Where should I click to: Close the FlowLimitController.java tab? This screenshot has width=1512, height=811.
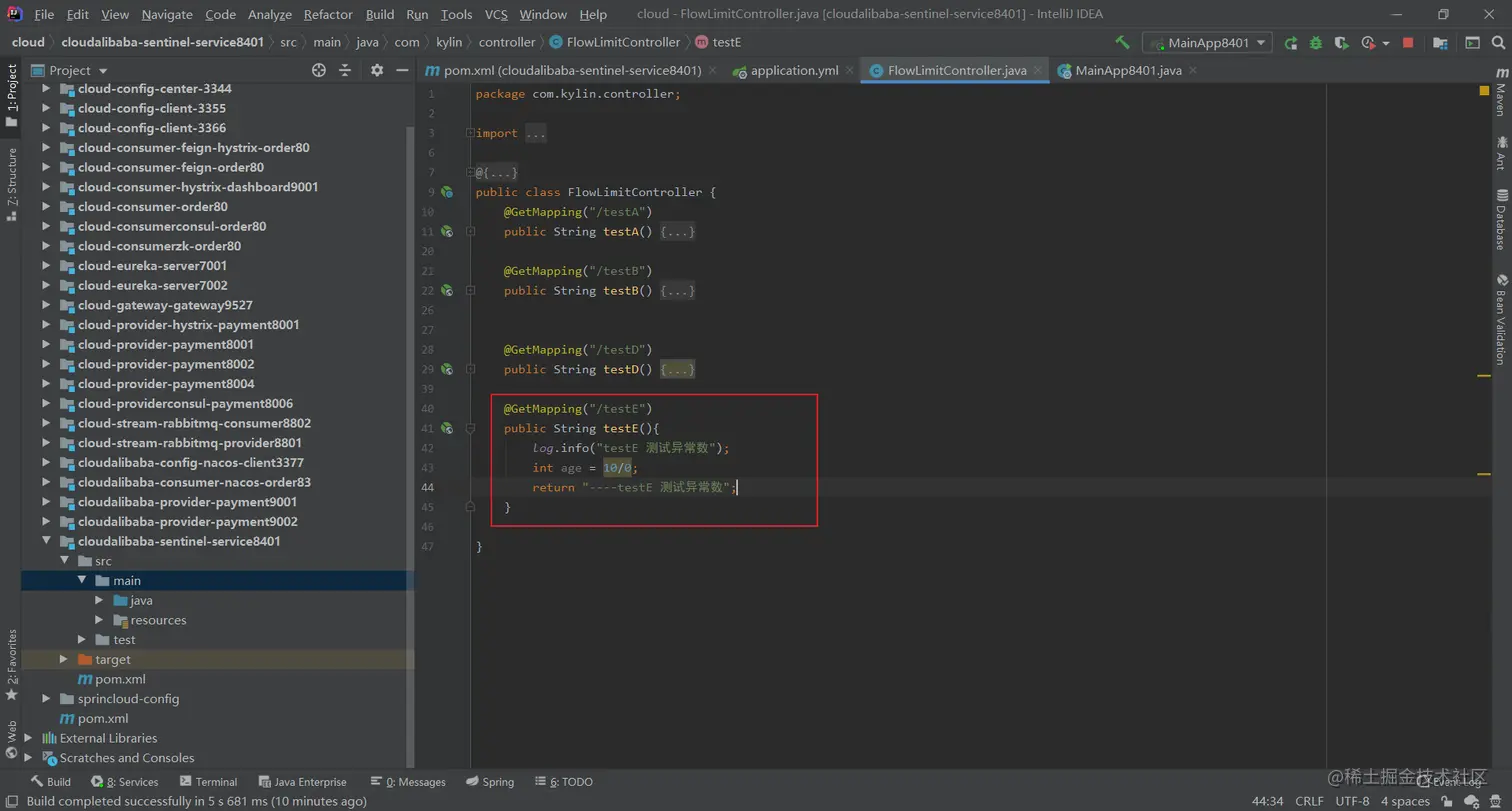point(1039,71)
